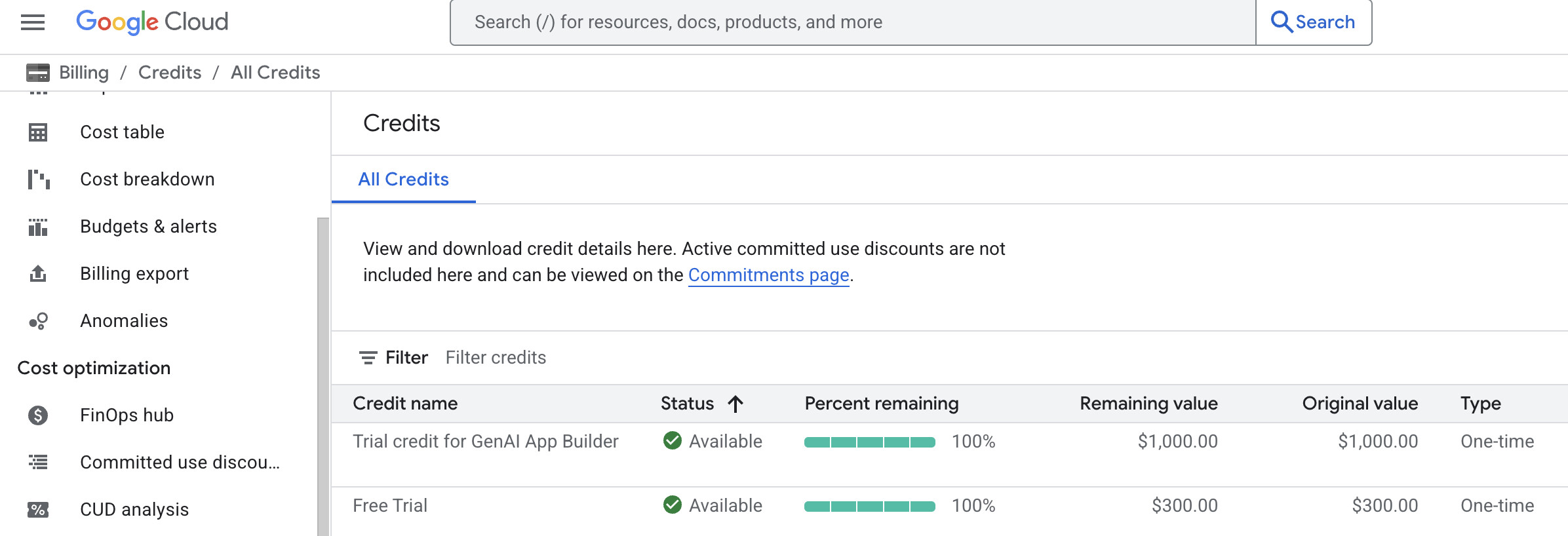
Task: Sort table by Credit name column
Action: point(405,404)
